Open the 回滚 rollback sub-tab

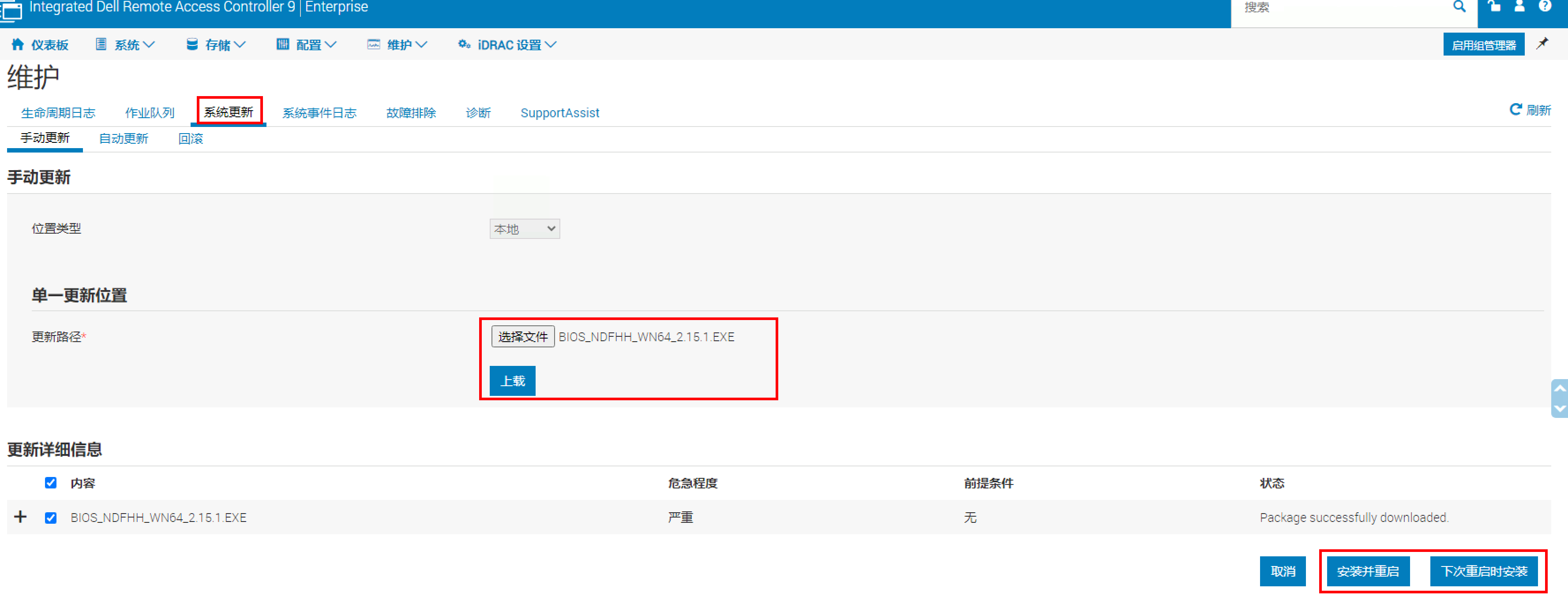coord(191,138)
